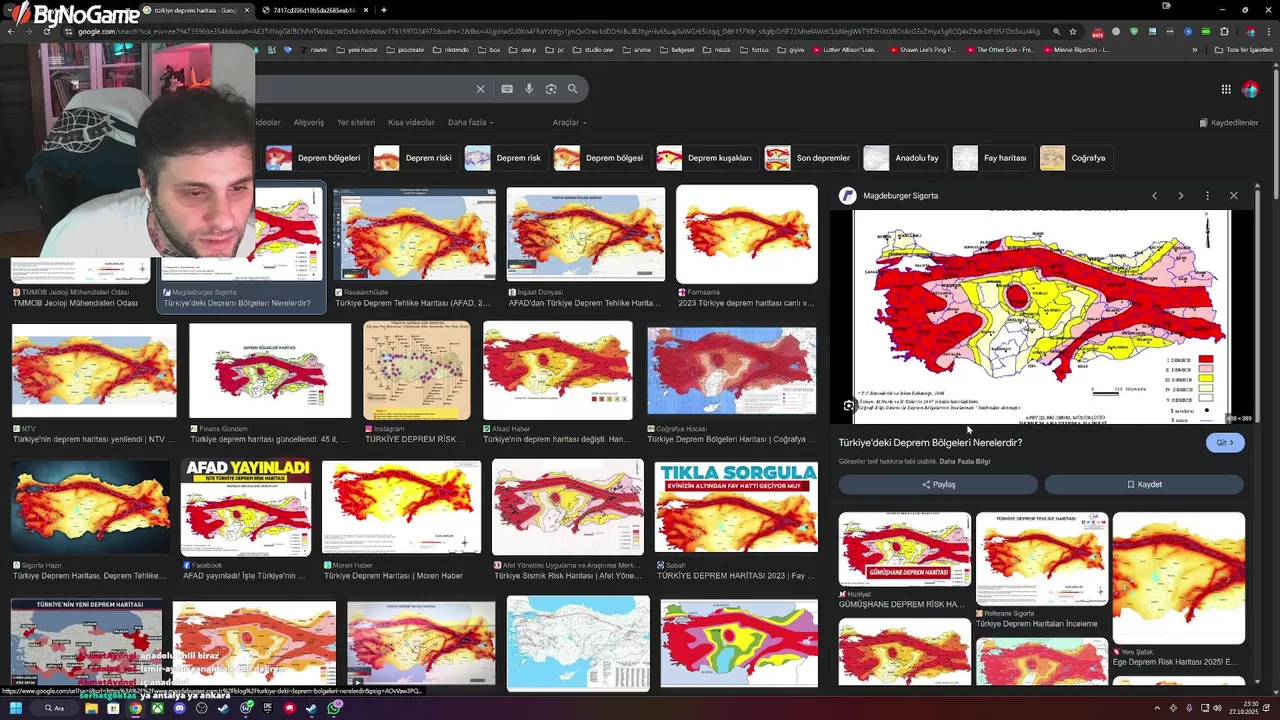Select the Coğrafya filter chip
Image resolution: width=1280 pixels, height=720 pixels.
(1075, 158)
